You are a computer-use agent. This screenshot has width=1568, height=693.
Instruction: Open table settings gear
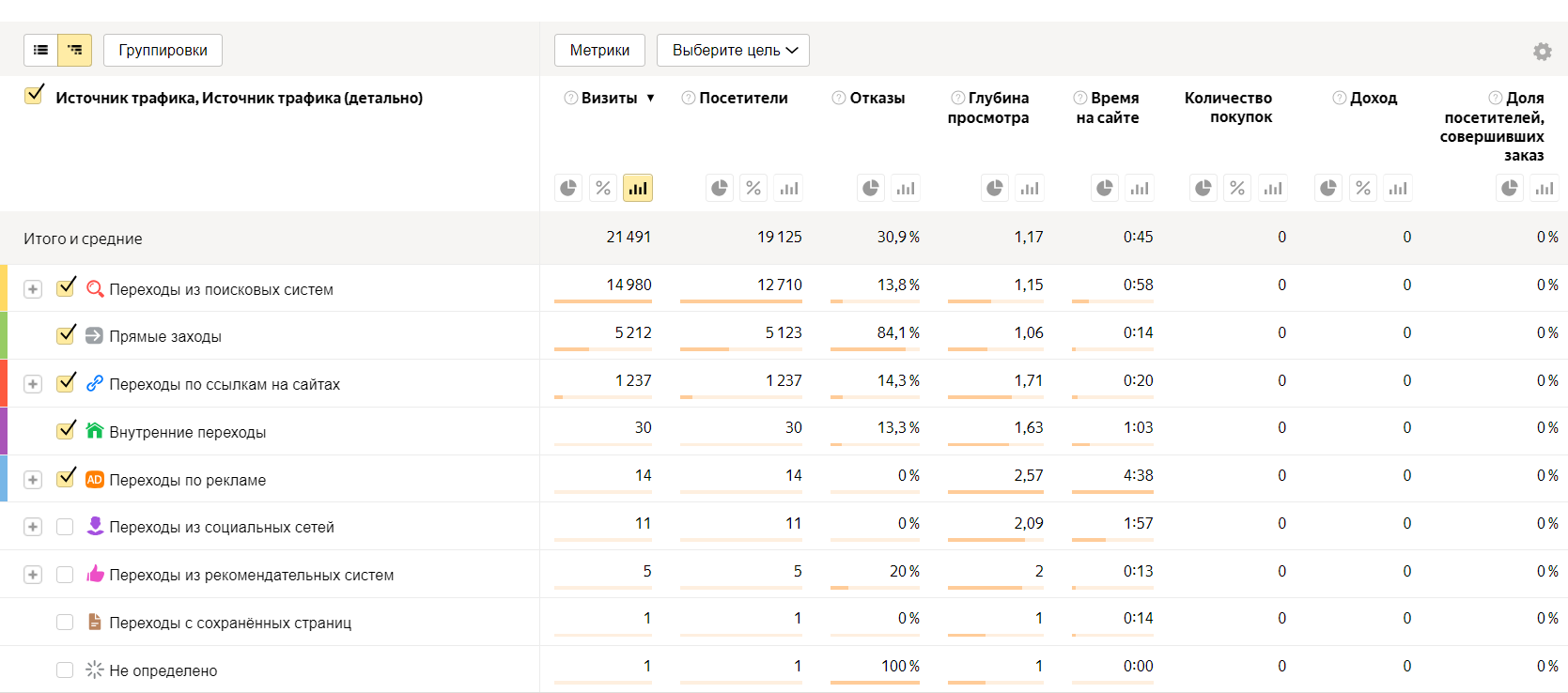1542,52
